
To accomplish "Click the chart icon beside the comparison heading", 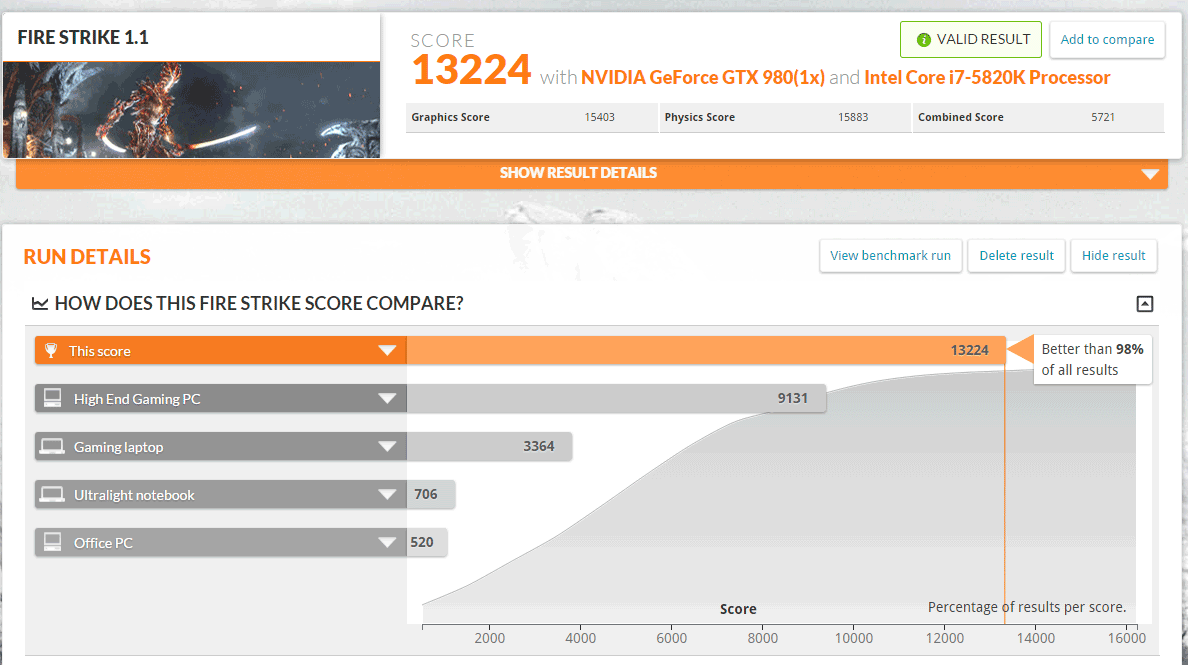I will click(39, 304).
